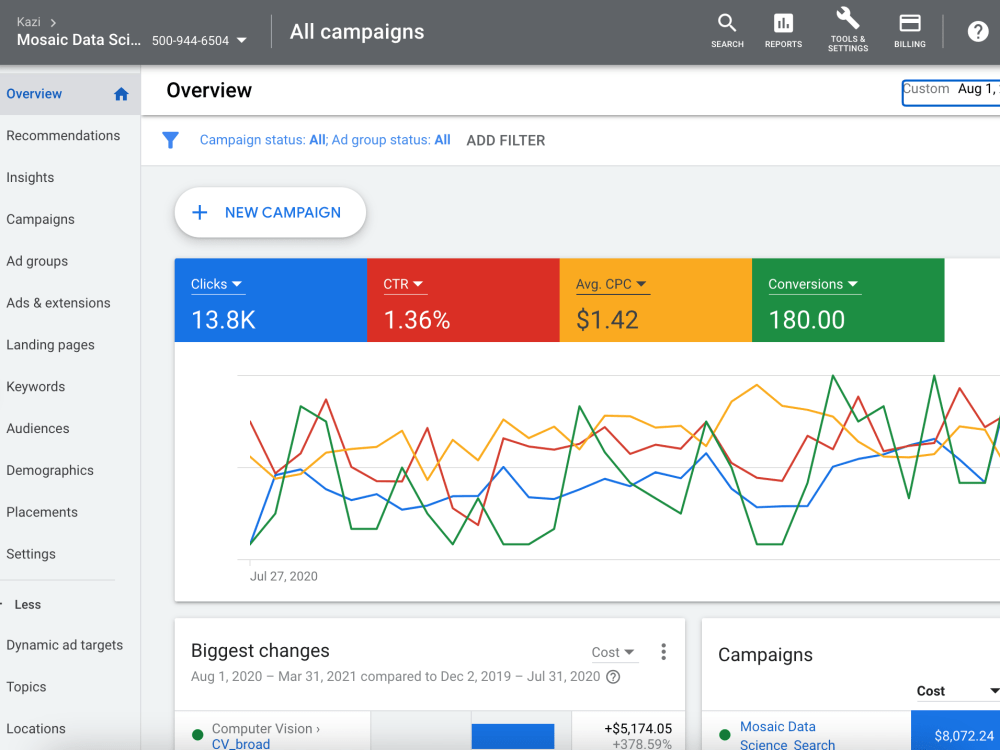Image resolution: width=1000 pixels, height=750 pixels.
Task: Click the Mosaic Data Sci... account name
Action: click(79, 40)
